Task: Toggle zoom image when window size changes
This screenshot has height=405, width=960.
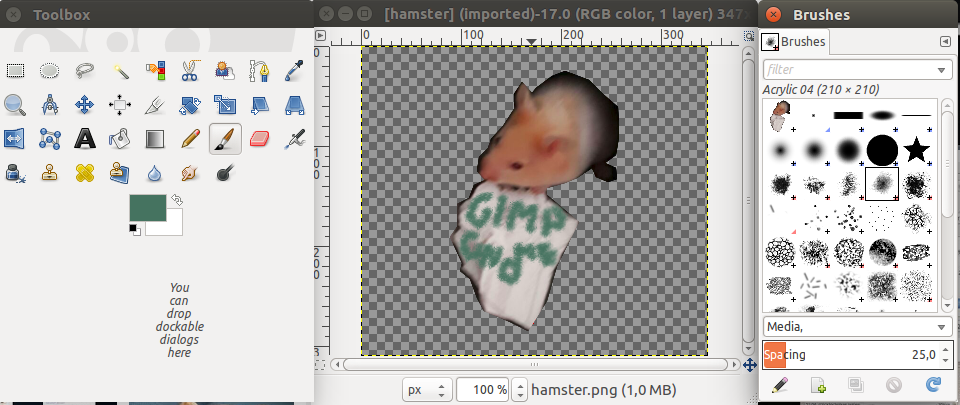Action: click(x=749, y=36)
